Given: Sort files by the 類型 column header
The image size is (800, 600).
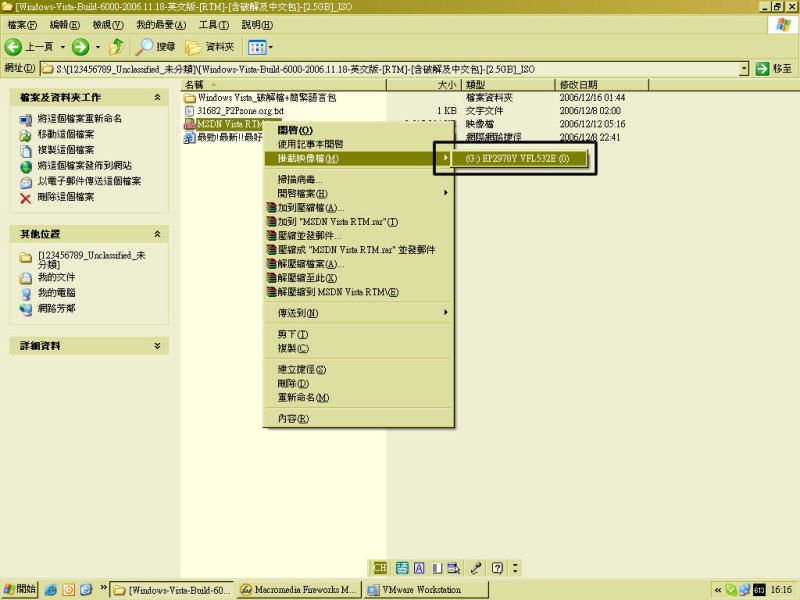Looking at the screenshot, I should click(508, 85).
